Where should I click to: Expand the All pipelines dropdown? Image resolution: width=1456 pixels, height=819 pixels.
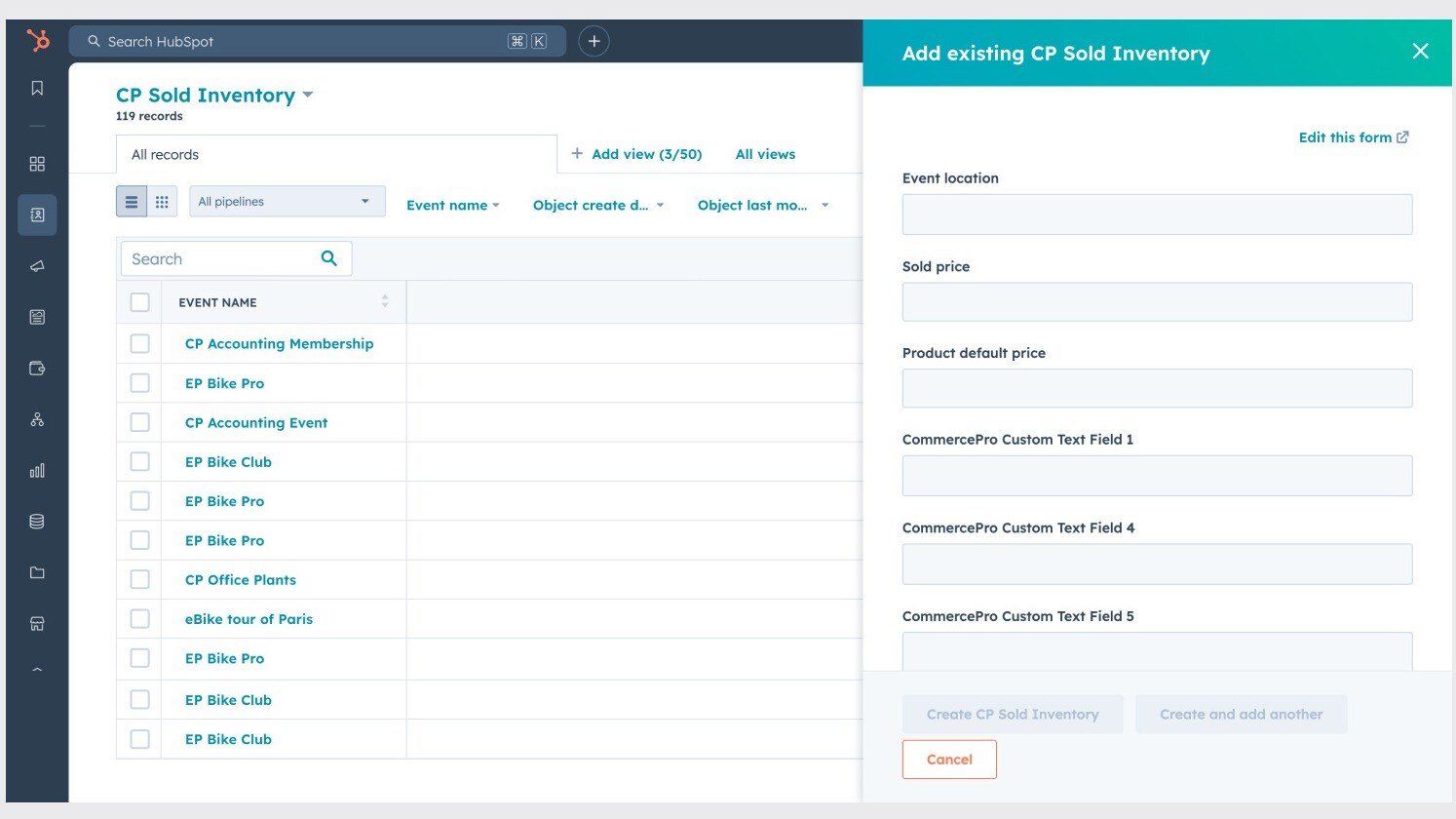point(287,202)
